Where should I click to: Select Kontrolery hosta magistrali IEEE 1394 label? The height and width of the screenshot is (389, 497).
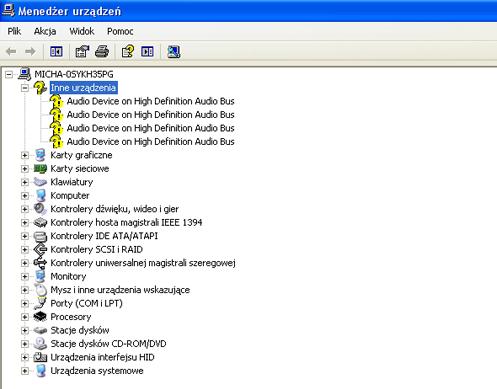point(126,222)
